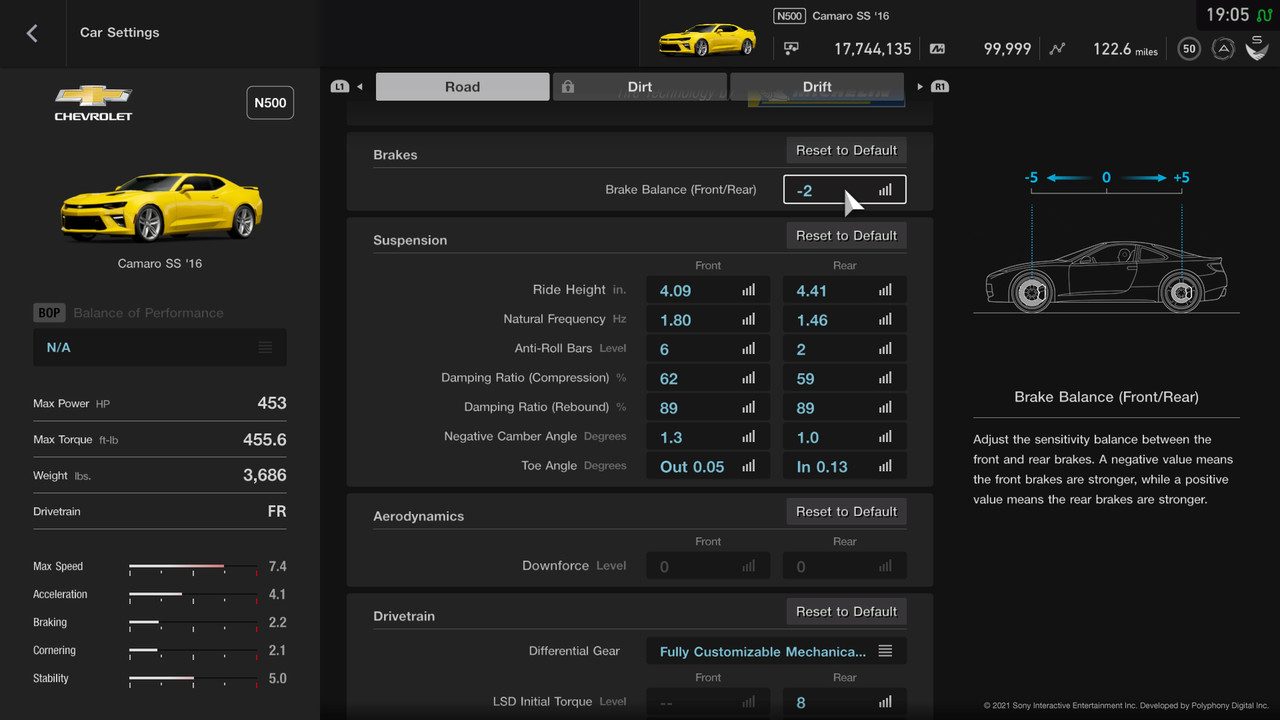
Task: Click the L1 shoulder button indicator
Action: (339, 87)
